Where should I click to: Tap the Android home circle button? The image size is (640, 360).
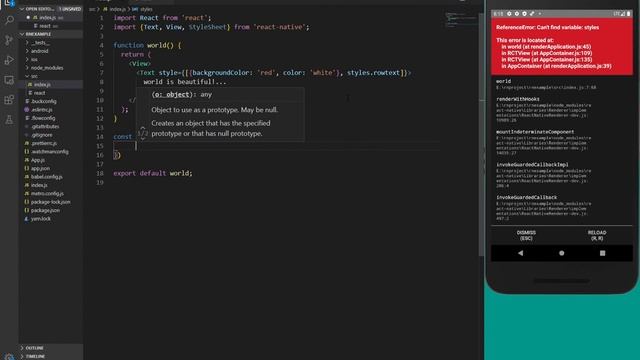pos(562,253)
